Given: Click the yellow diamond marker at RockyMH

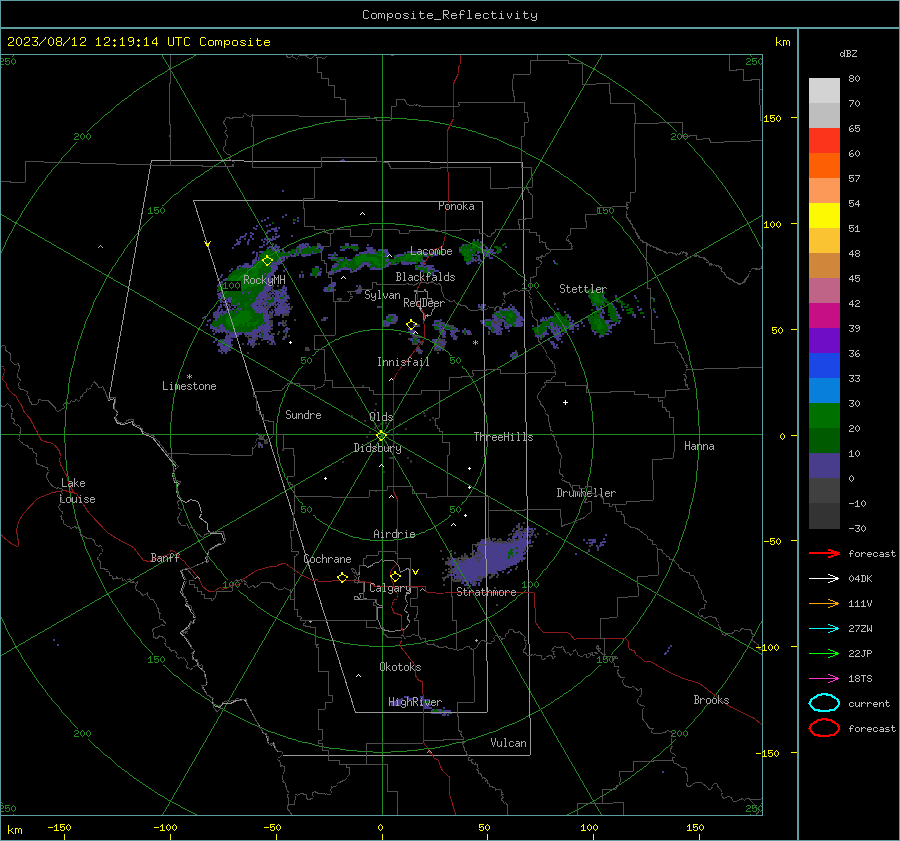Looking at the screenshot, I should pos(267,261).
